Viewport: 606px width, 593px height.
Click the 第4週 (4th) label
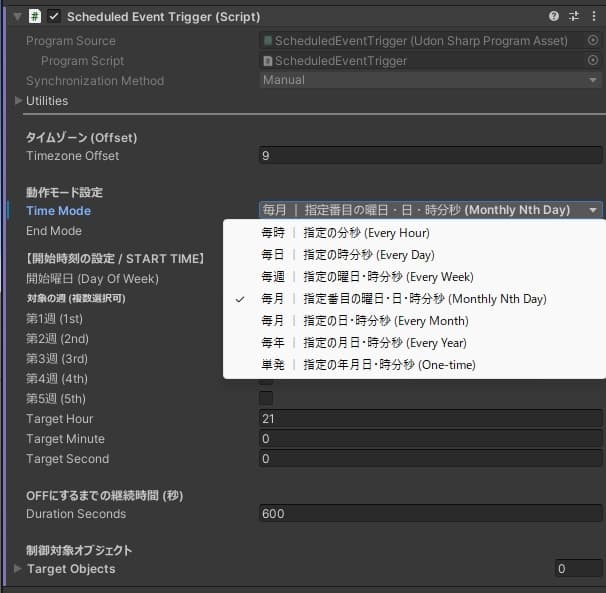(56, 379)
